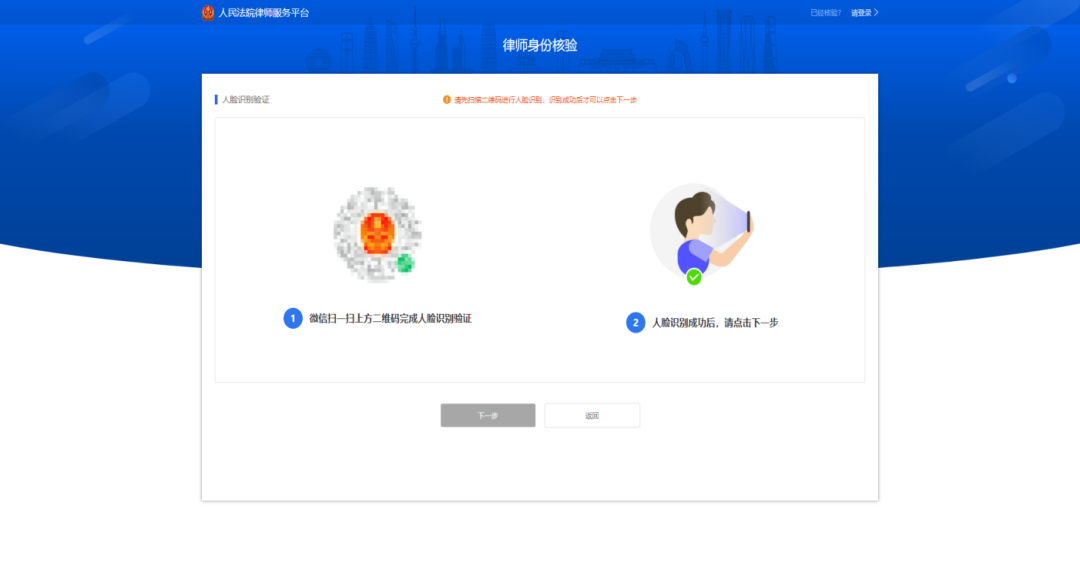The image size is (1080, 572).
Task: Click the green mini-program badge on QR code
Action: pos(405,263)
